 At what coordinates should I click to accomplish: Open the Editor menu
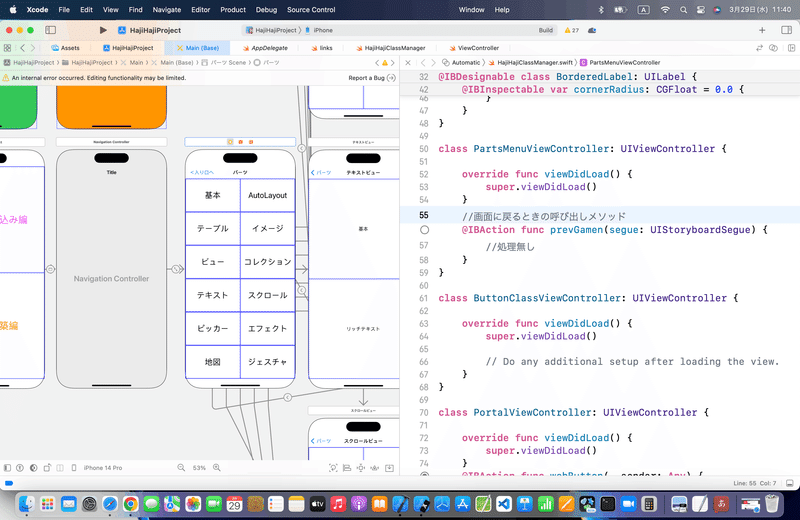(201, 10)
